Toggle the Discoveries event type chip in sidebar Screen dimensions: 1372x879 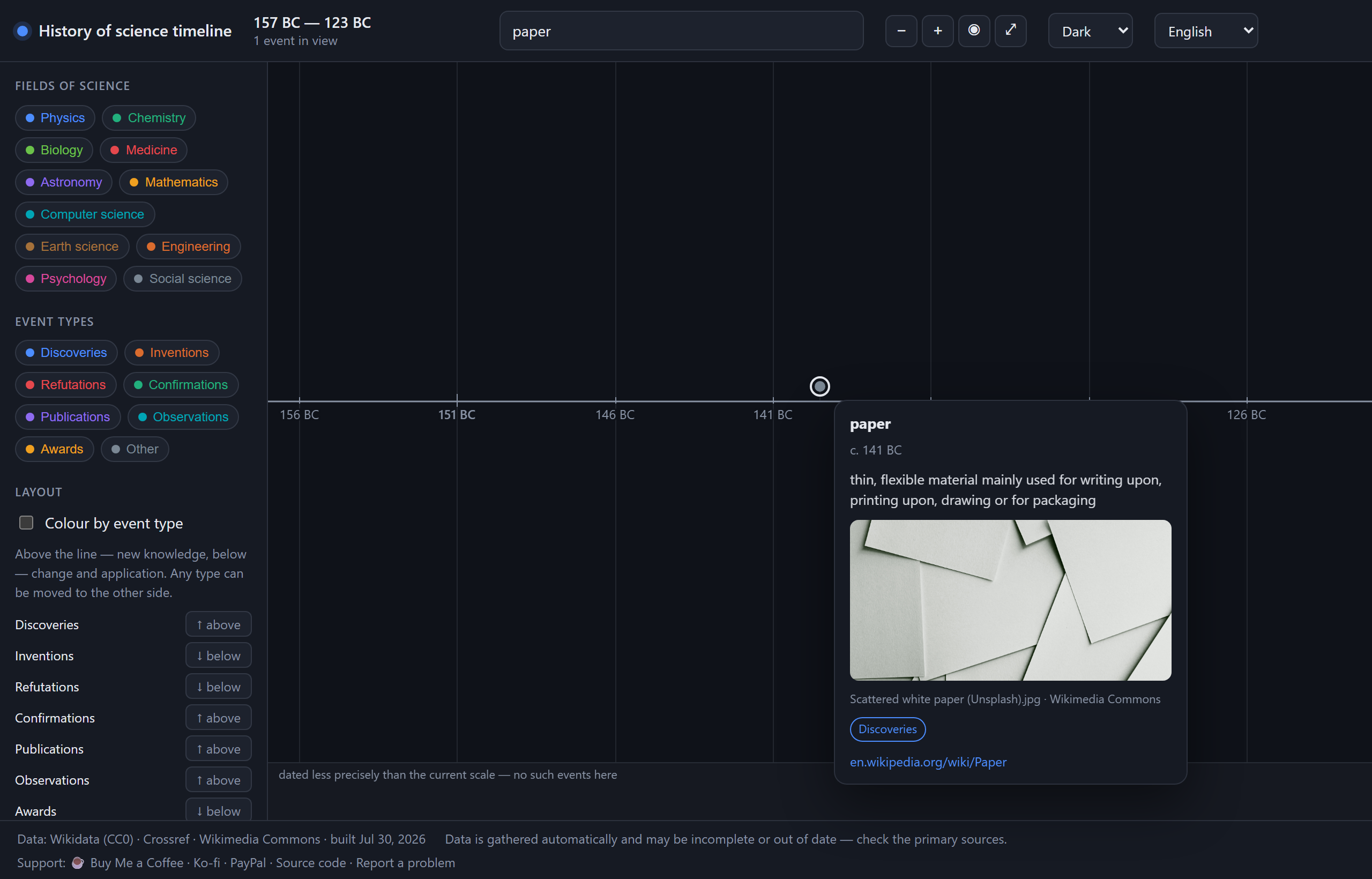tap(66, 353)
